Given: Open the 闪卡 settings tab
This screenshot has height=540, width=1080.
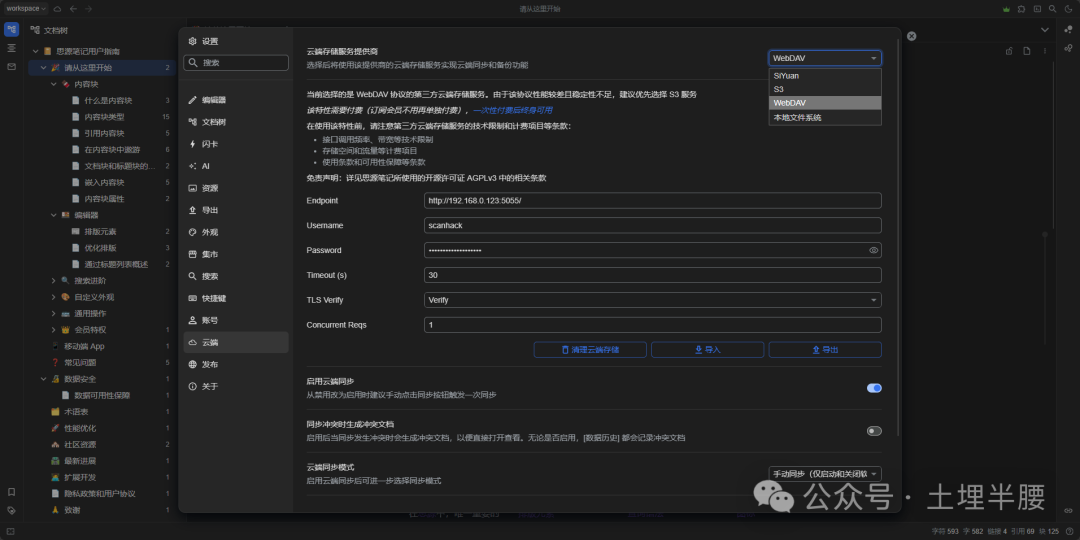Looking at the screenshot, I should (236, 144).
